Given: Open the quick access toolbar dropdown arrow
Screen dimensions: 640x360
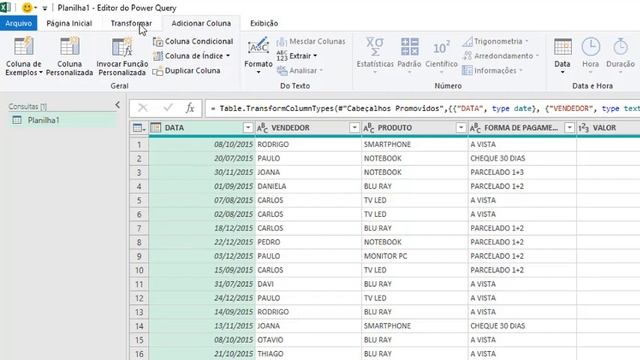Looking at the screenshot, I should 45,8.
